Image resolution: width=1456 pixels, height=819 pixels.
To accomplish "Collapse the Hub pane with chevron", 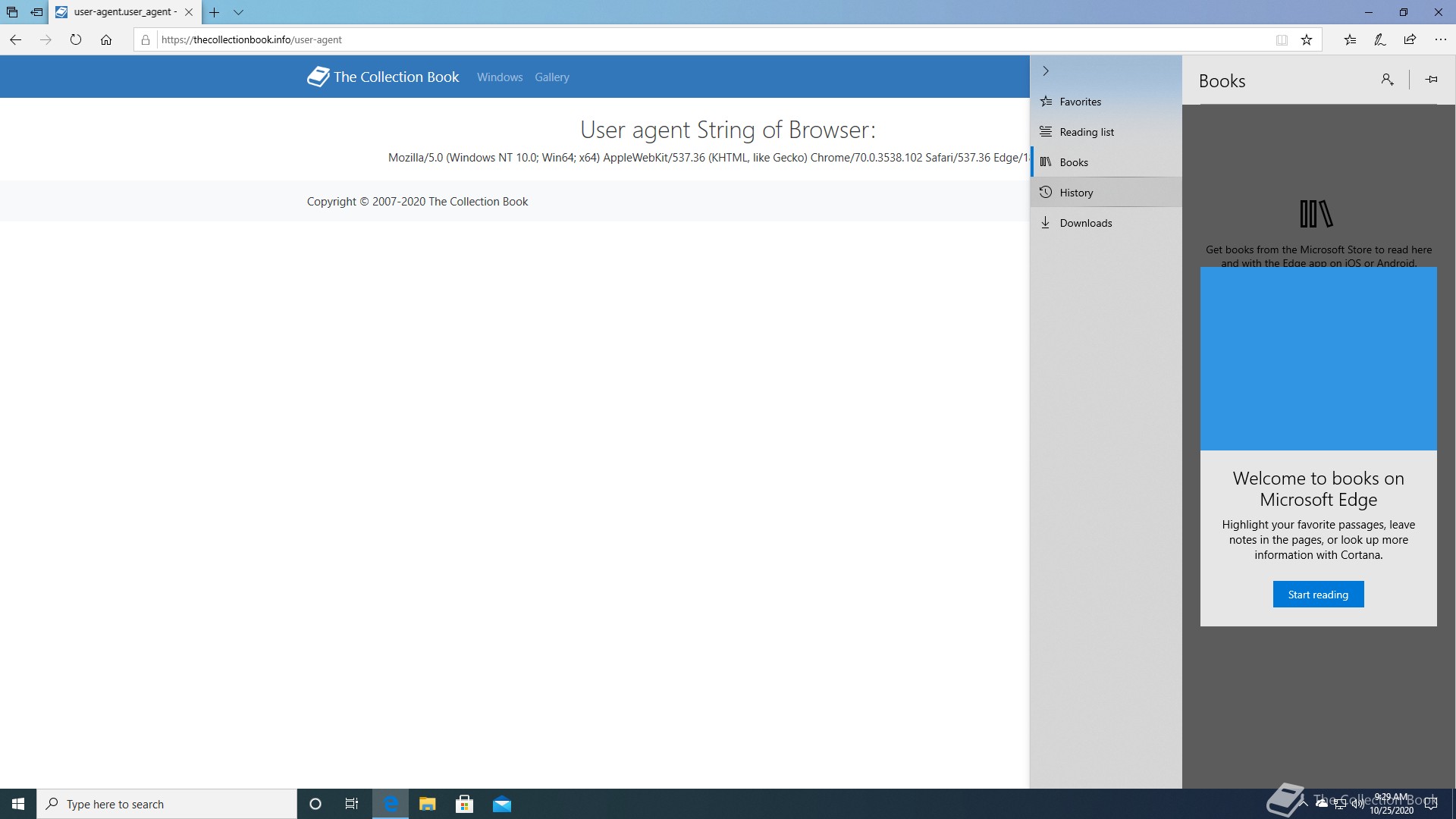I will (x=1046, y=71).
